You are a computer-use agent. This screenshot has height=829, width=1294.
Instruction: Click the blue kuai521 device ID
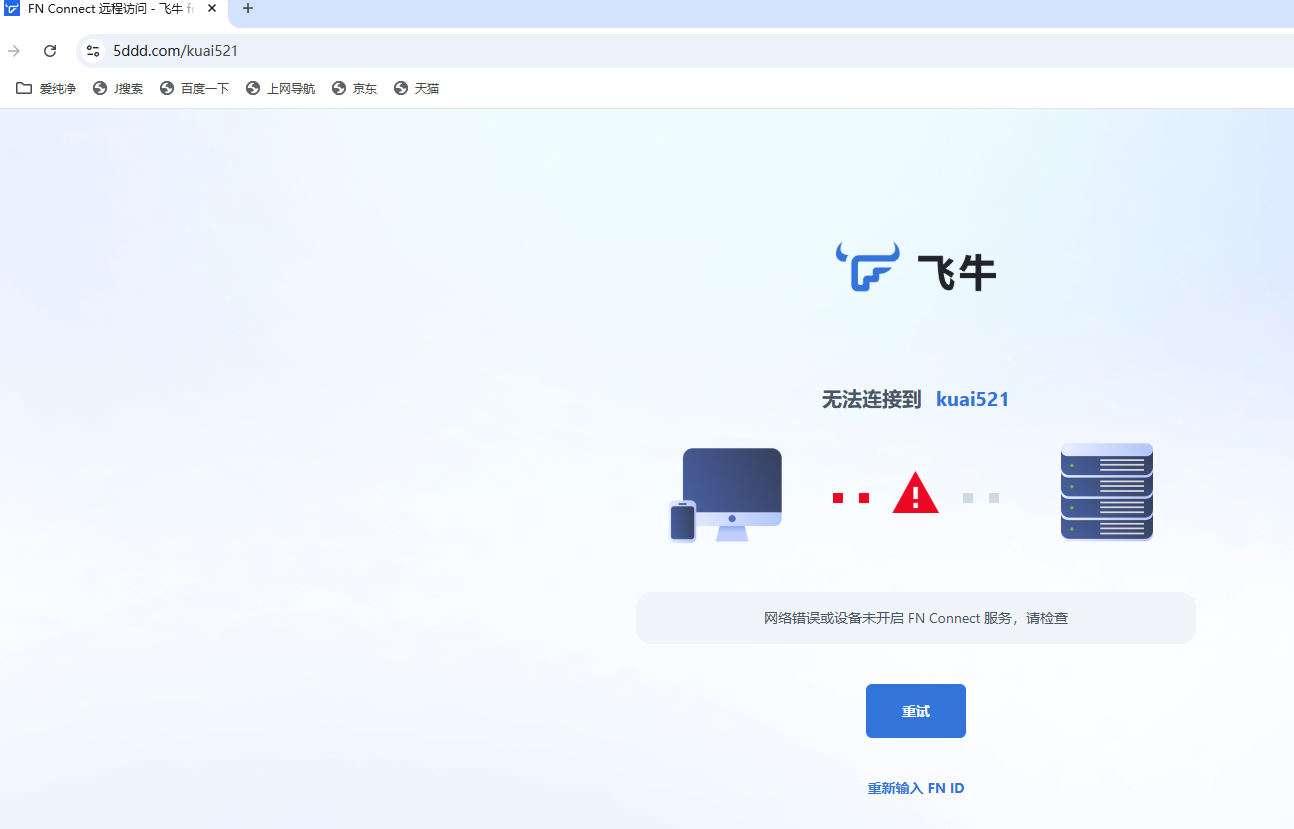coord(972,400)
